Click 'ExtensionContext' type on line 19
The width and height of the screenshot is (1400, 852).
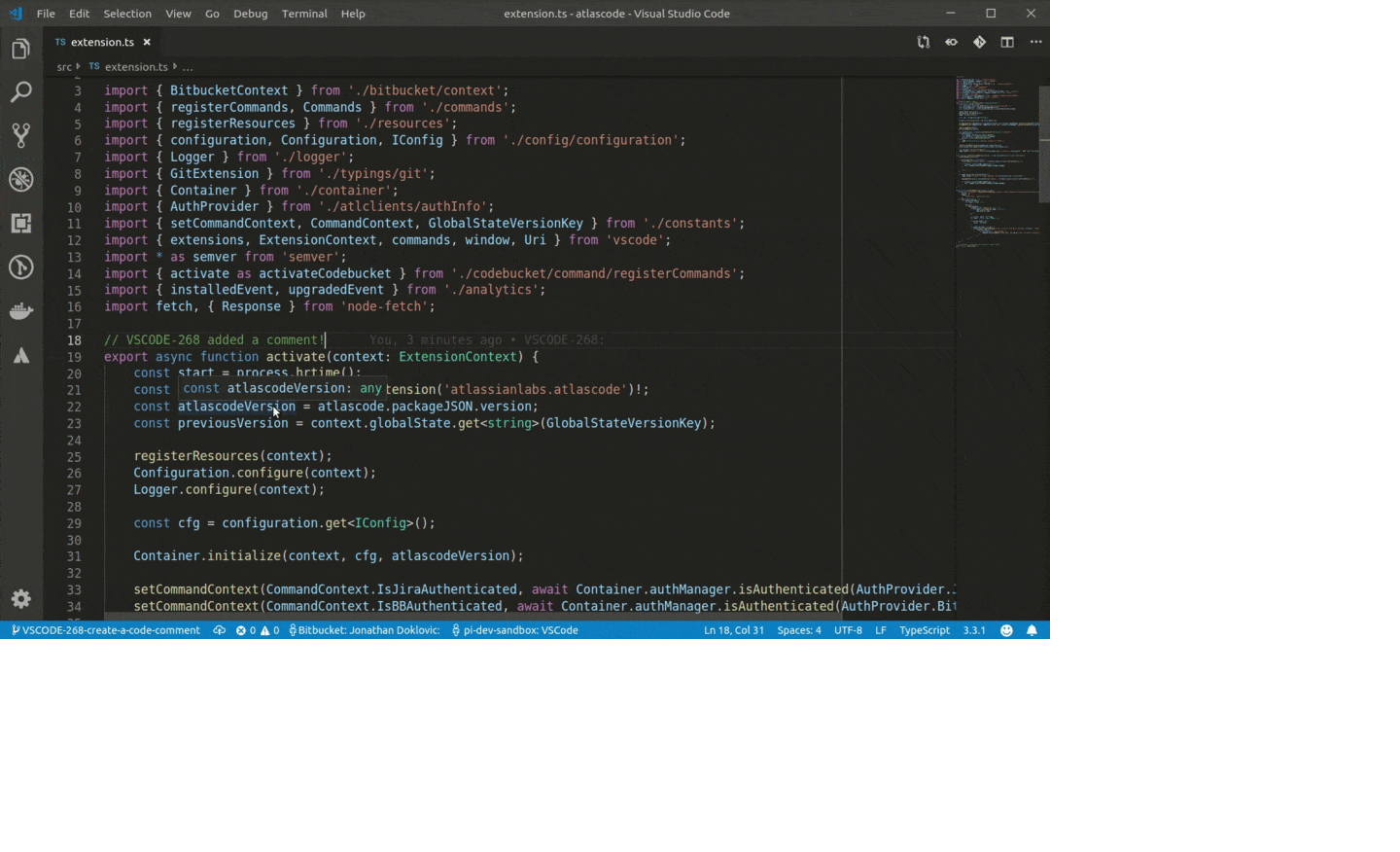click(457, 356)
